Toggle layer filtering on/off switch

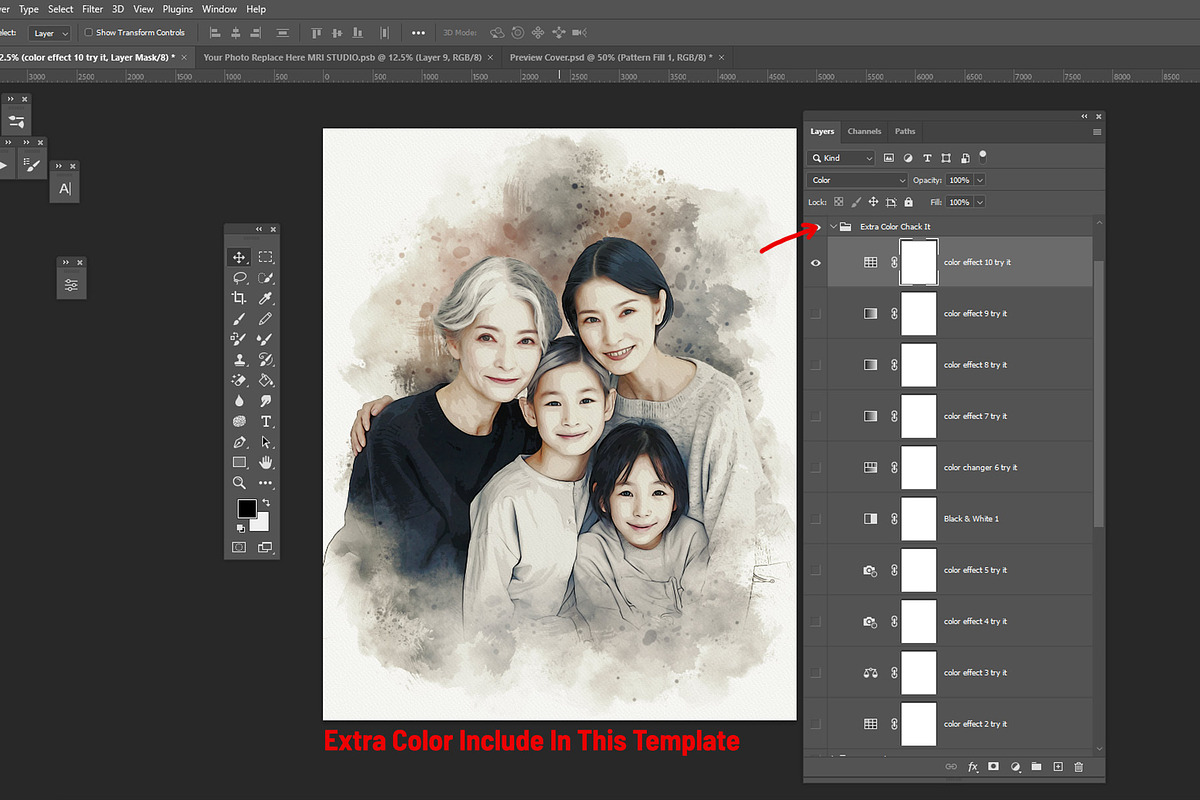983,156
